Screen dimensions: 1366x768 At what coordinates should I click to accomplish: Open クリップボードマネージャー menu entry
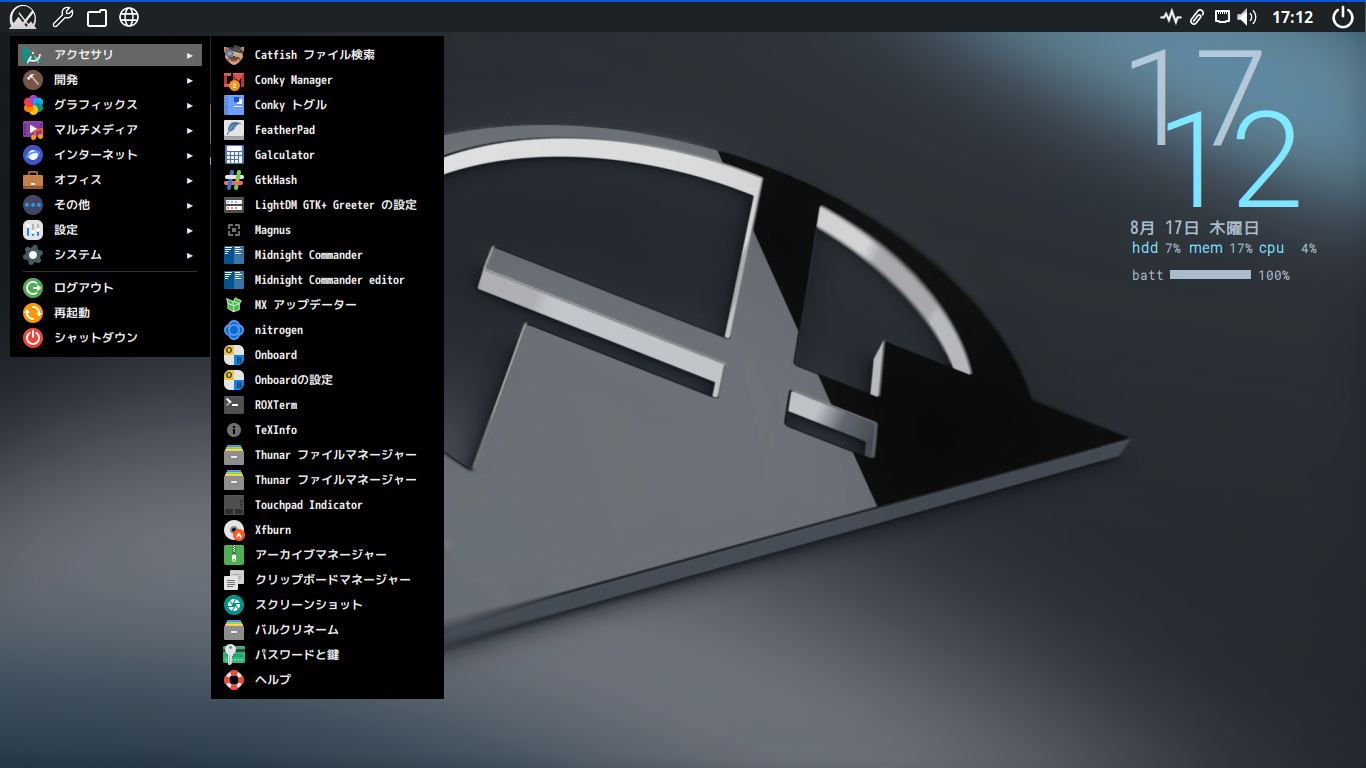(327, 580)
